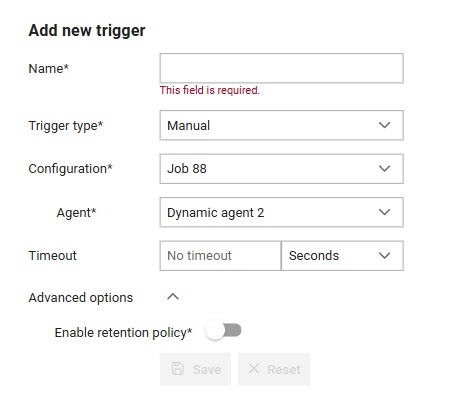Open the Seconds timeout unit dropdown
Screen dimensions: 454x407
click(342, 256)
